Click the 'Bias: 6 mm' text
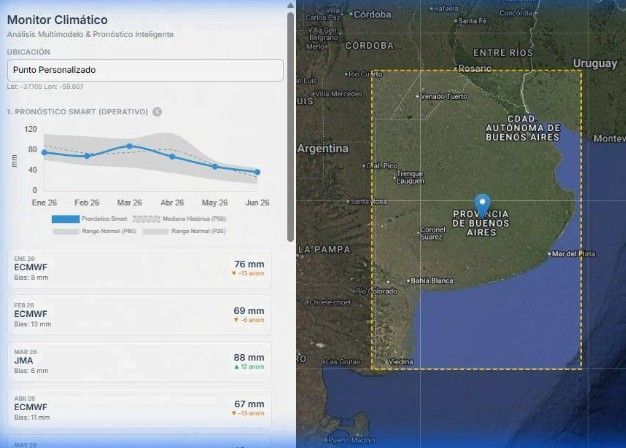This screenshot has width=626, height=448. (31, 371)
